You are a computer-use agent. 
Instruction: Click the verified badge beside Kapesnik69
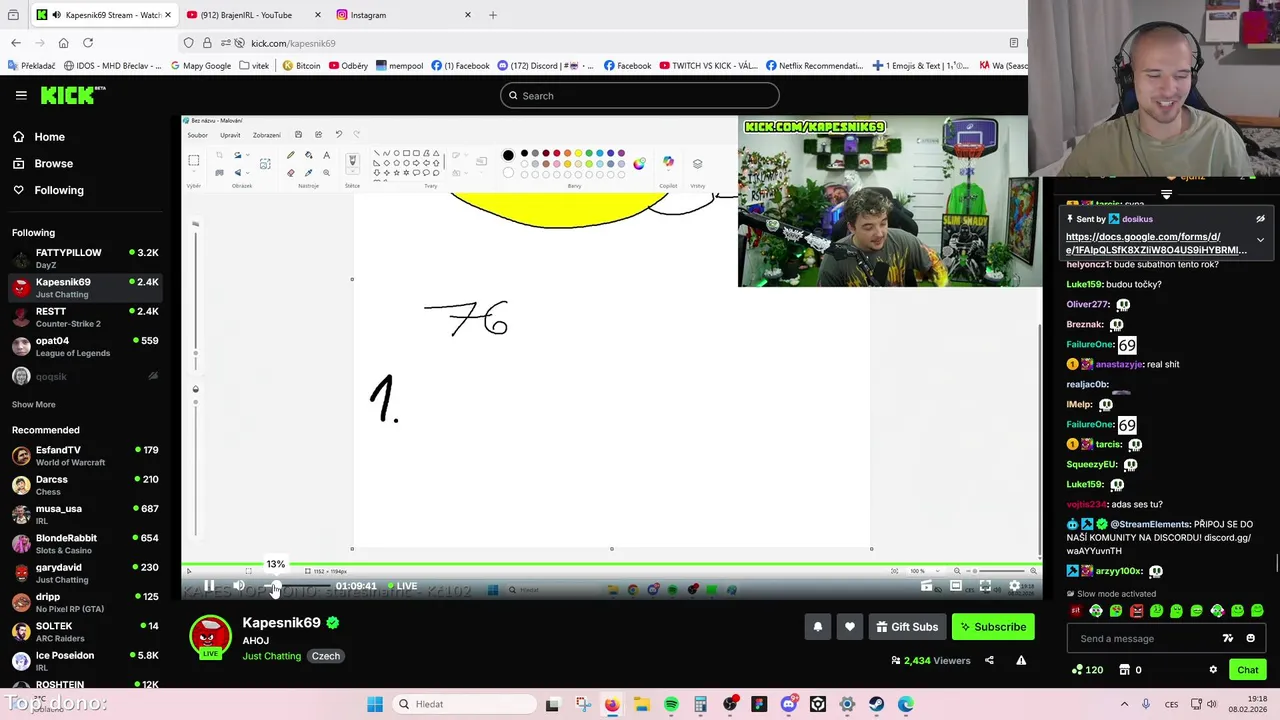click(333, 622)
